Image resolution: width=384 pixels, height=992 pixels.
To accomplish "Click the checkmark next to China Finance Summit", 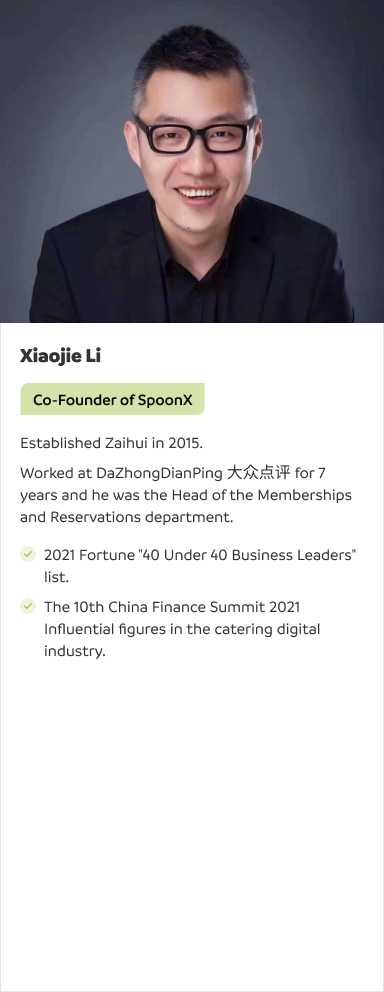I will [28, 607].
